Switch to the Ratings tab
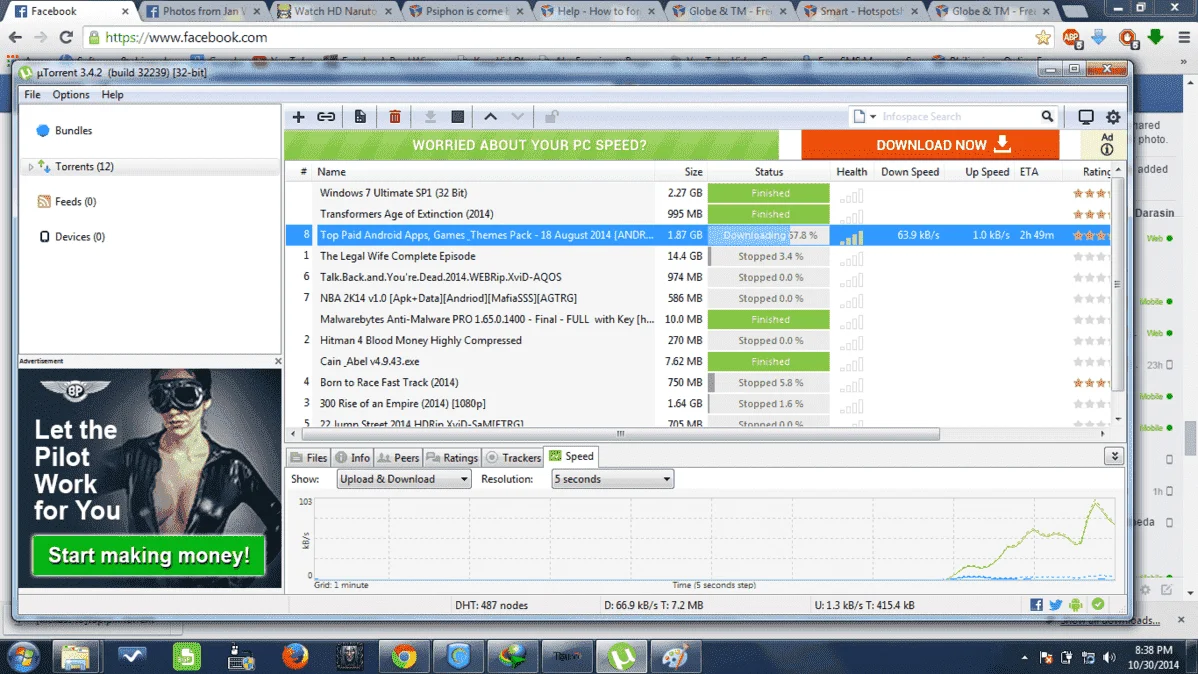 click(452, 458)
